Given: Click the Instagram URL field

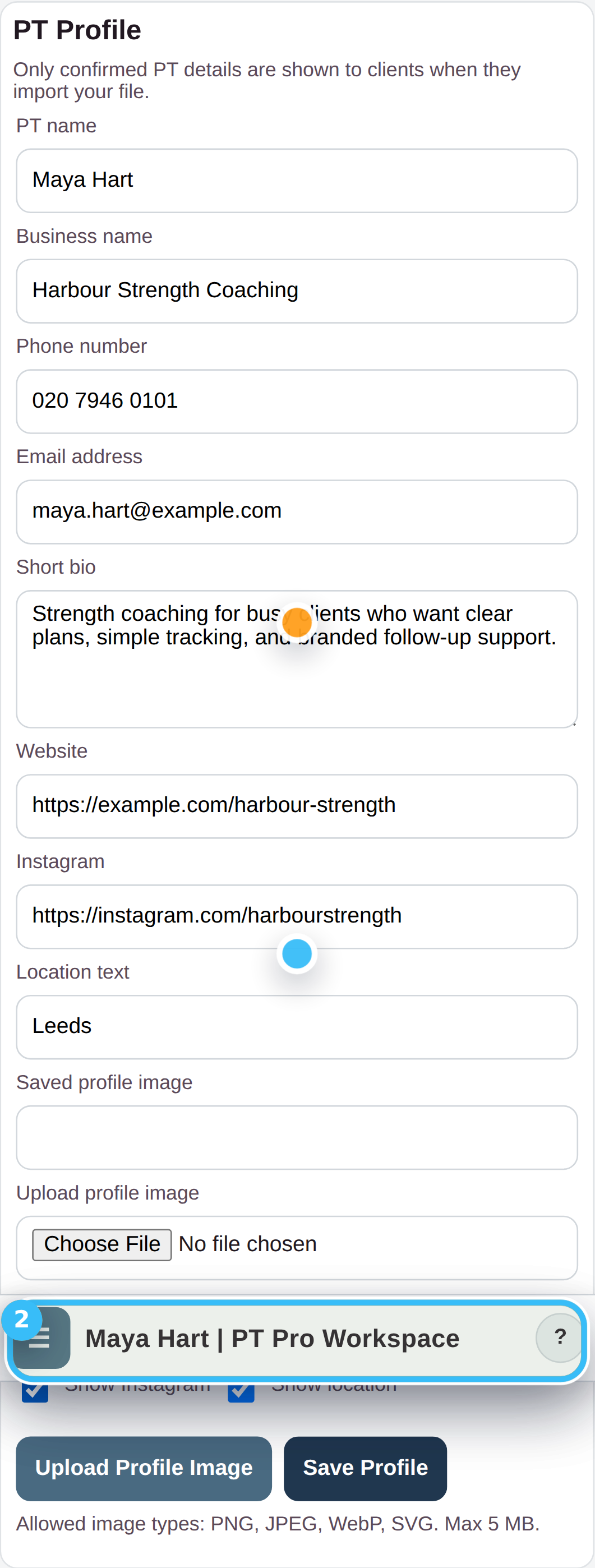Looking at the screenshot, I should [296, 915].
